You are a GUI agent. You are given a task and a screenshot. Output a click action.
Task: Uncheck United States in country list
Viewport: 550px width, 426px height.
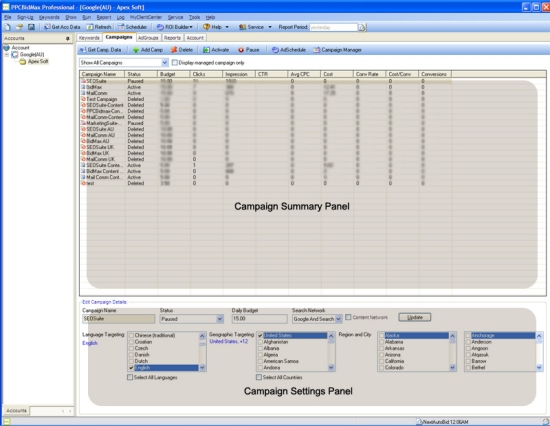coord(260,335)
